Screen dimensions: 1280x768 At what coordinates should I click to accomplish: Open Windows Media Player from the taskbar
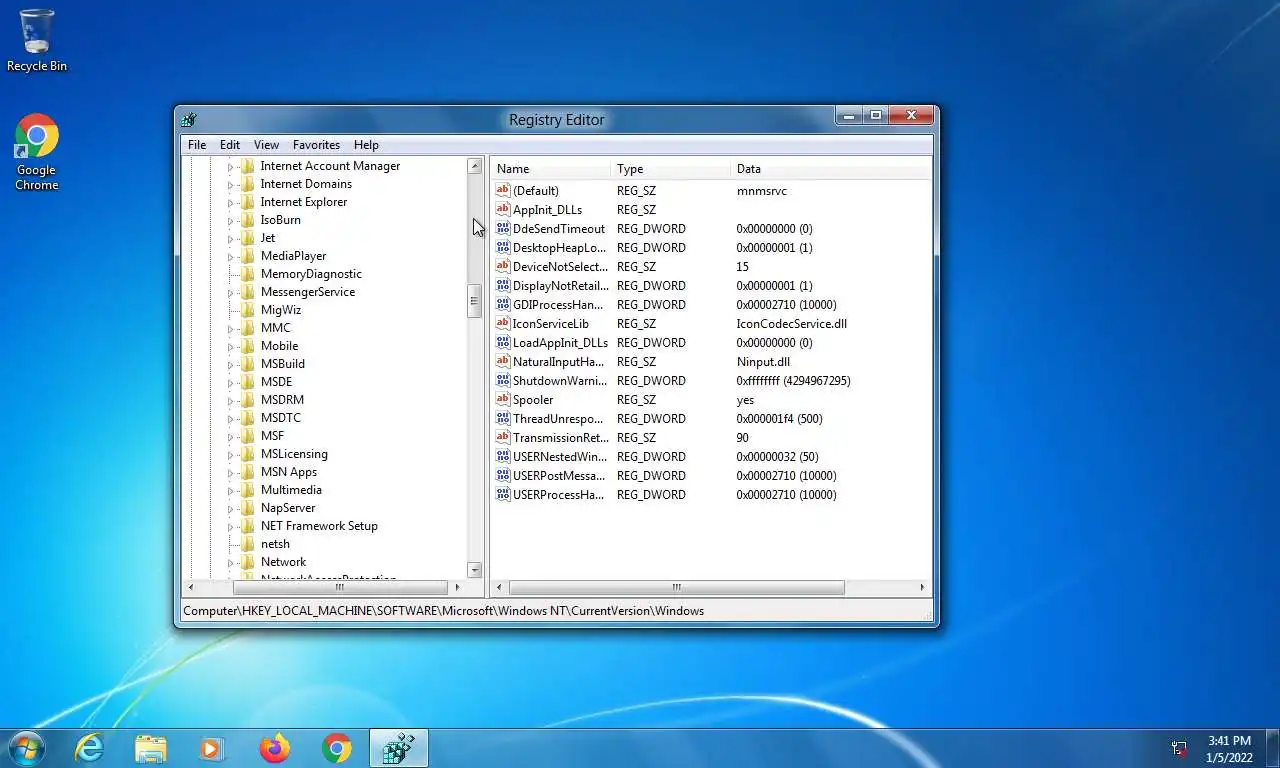[211, 748]
